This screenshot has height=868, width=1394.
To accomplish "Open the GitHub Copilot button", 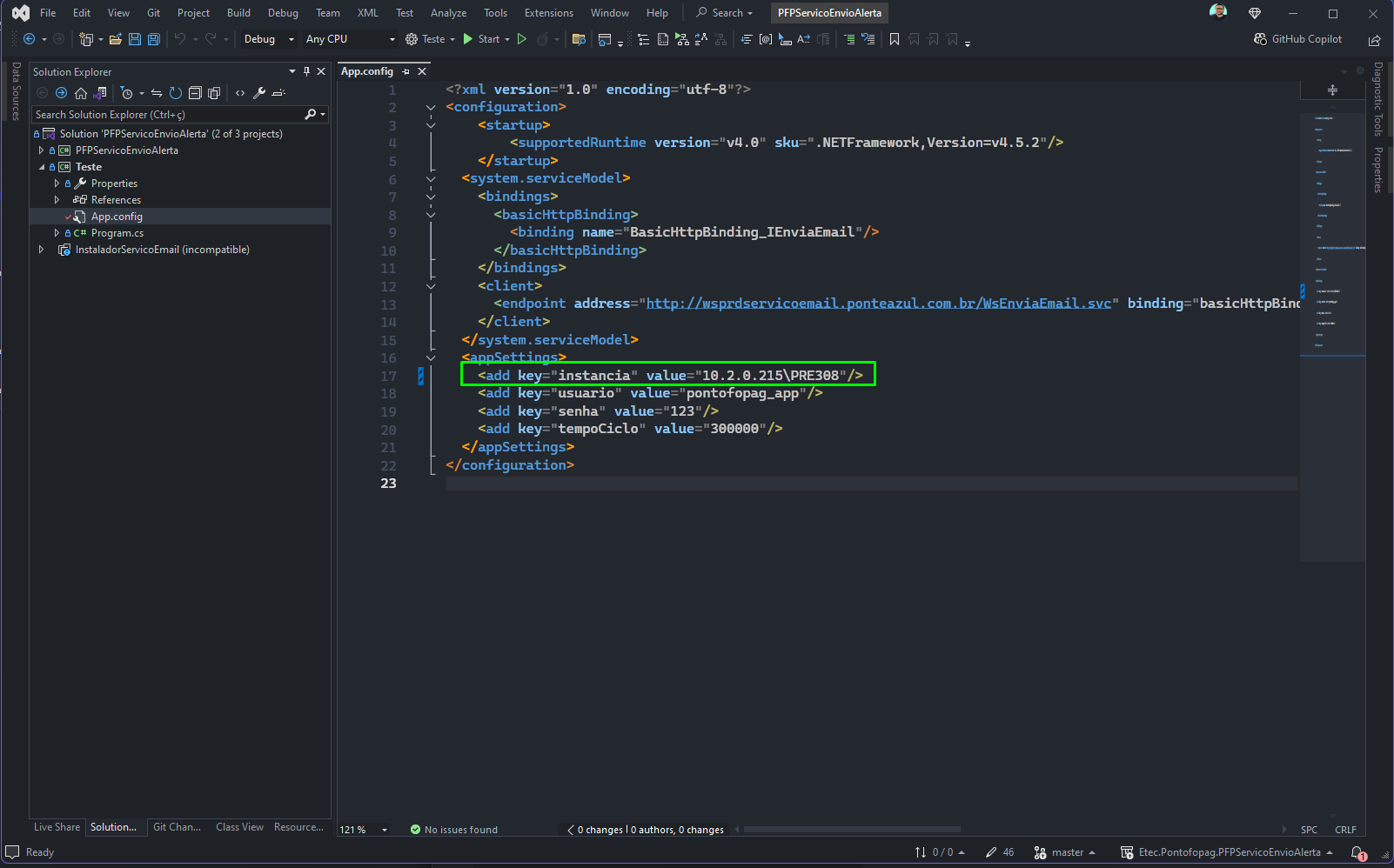I will pyautogui.click(x=1297, y=39).
